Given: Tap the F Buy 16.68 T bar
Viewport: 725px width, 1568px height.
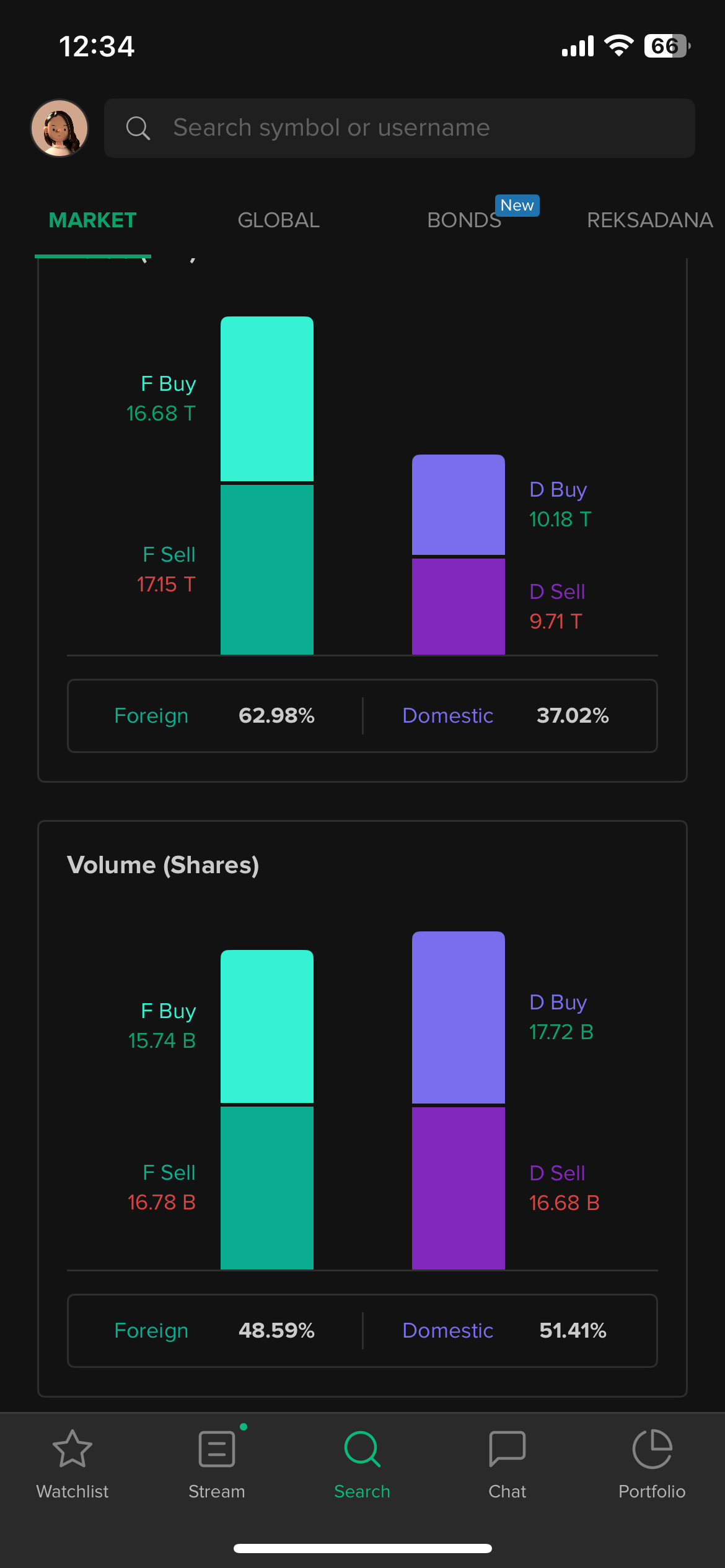Looking at the screenshot, I should tap(267, 399).
